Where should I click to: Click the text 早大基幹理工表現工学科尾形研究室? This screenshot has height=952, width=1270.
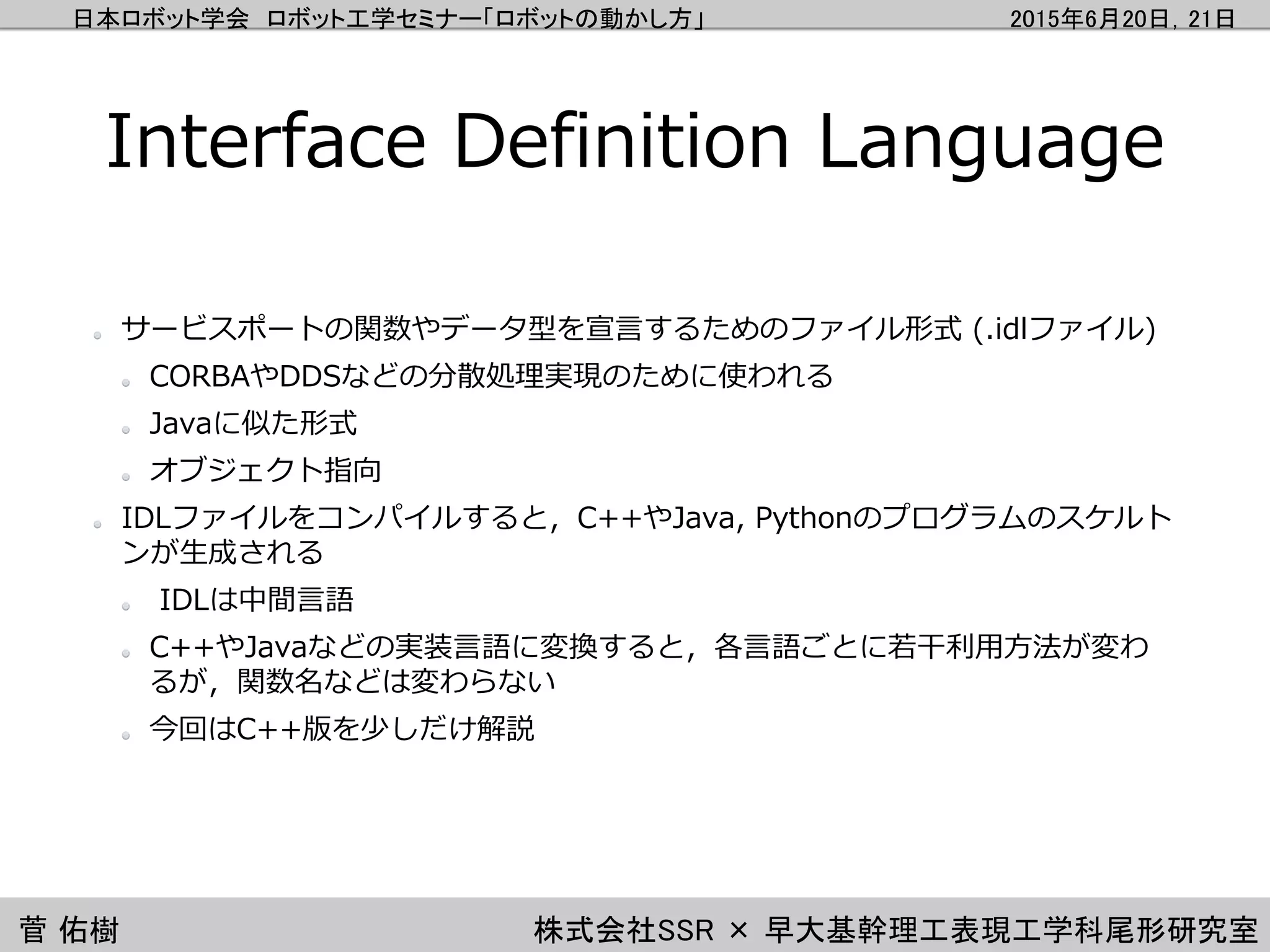pos(1011,930)
